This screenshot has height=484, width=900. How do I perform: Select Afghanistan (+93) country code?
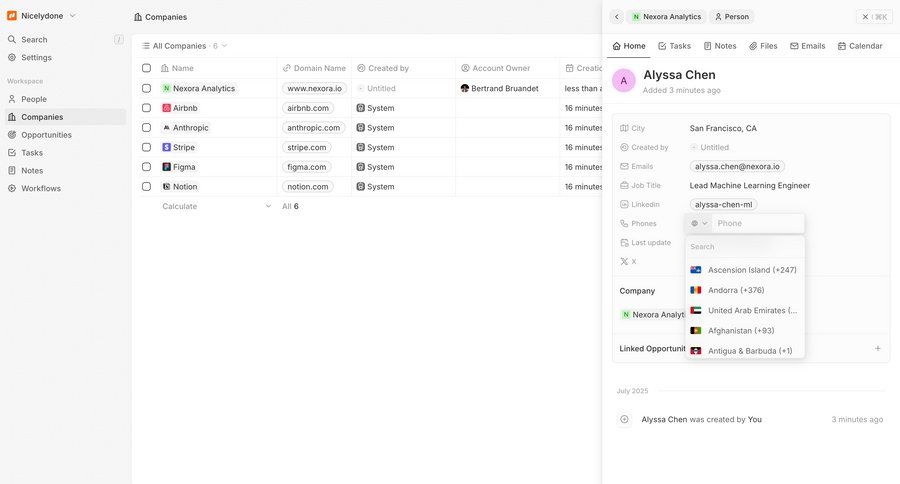point(745,331)
